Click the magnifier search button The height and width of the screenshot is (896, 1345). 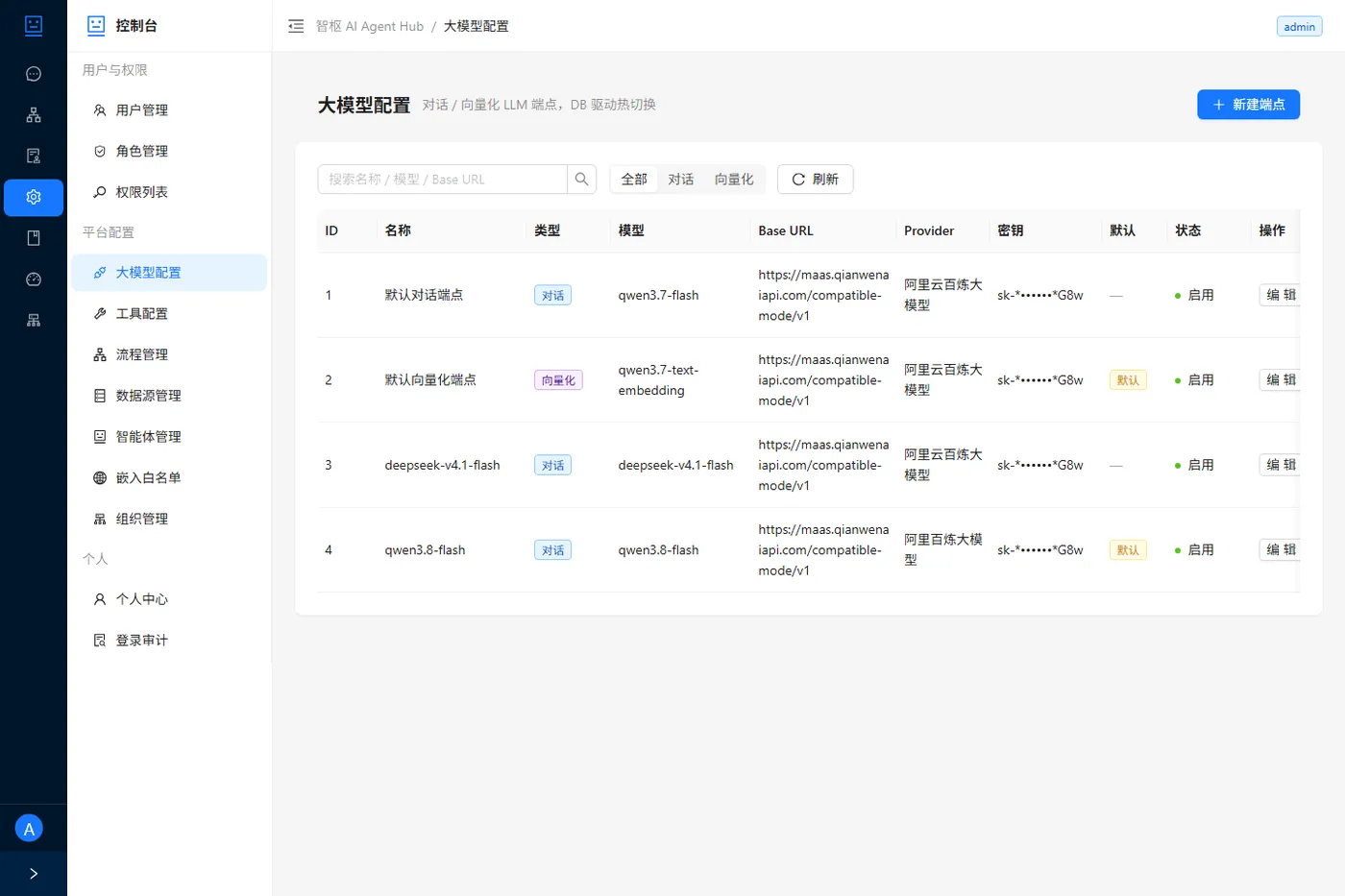click(x=581, y=180)
